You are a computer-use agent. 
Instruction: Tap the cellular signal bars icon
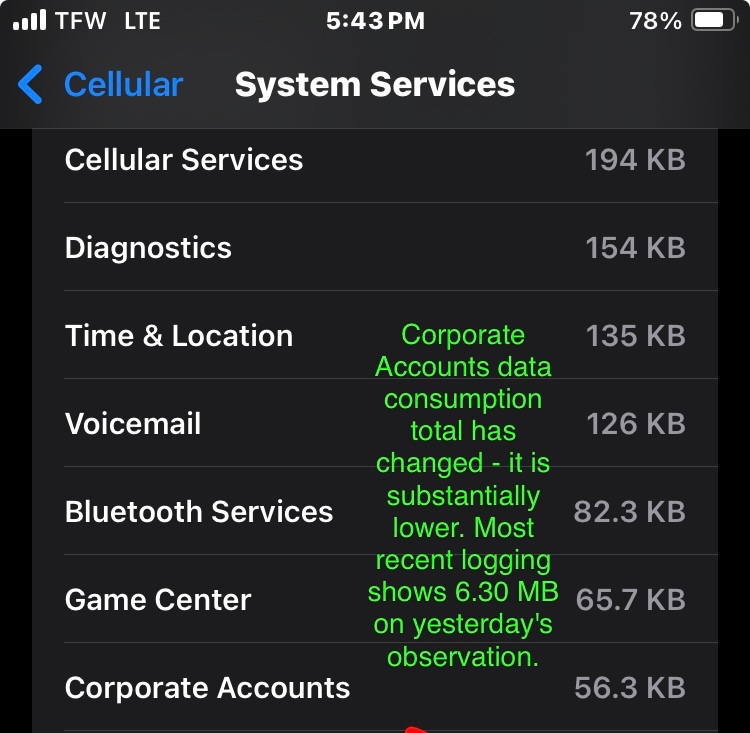point(29,20)
